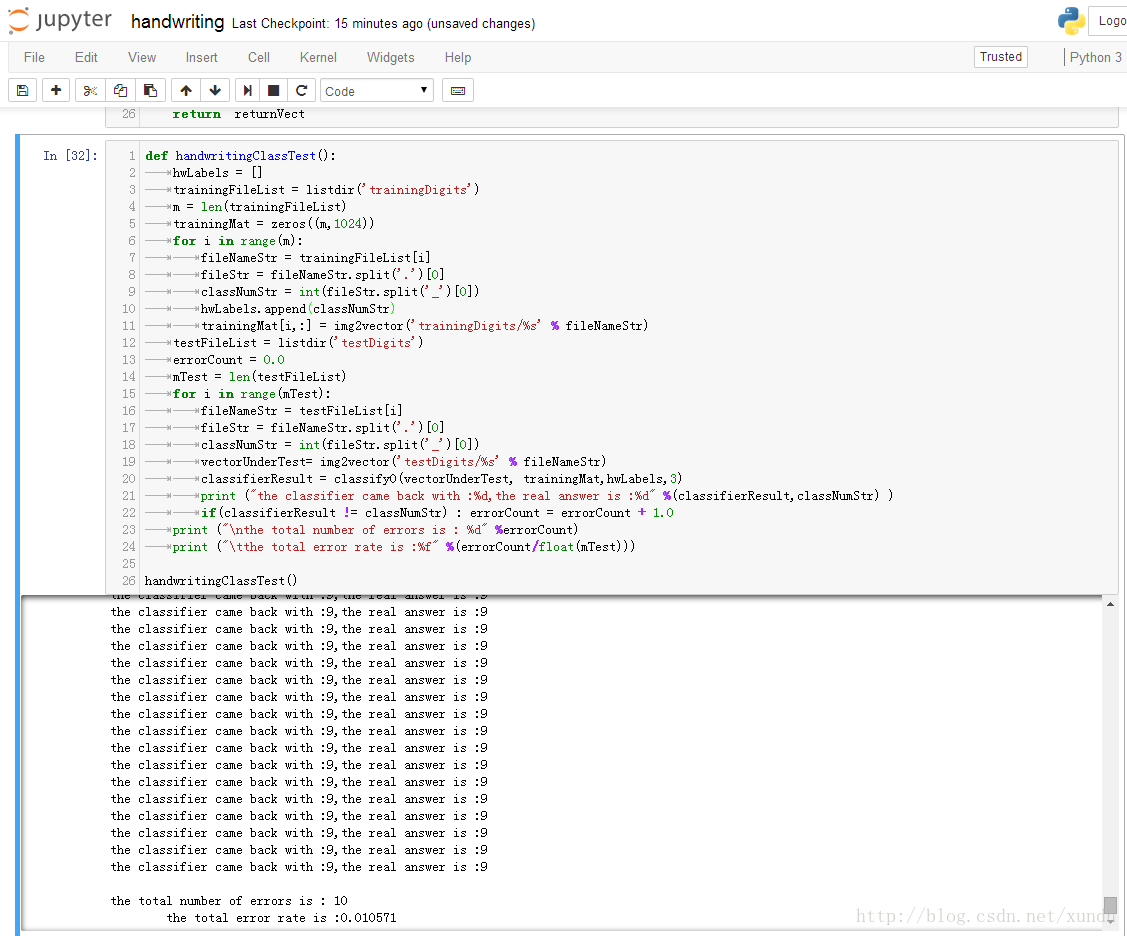Open the Cell menu
The width and height of the screenshot is (1127, 936).
[x=259, y=58]
